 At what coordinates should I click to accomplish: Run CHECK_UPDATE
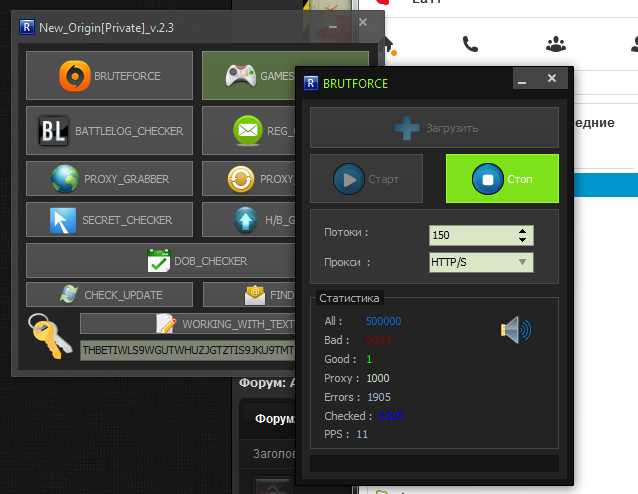point(109,295)
